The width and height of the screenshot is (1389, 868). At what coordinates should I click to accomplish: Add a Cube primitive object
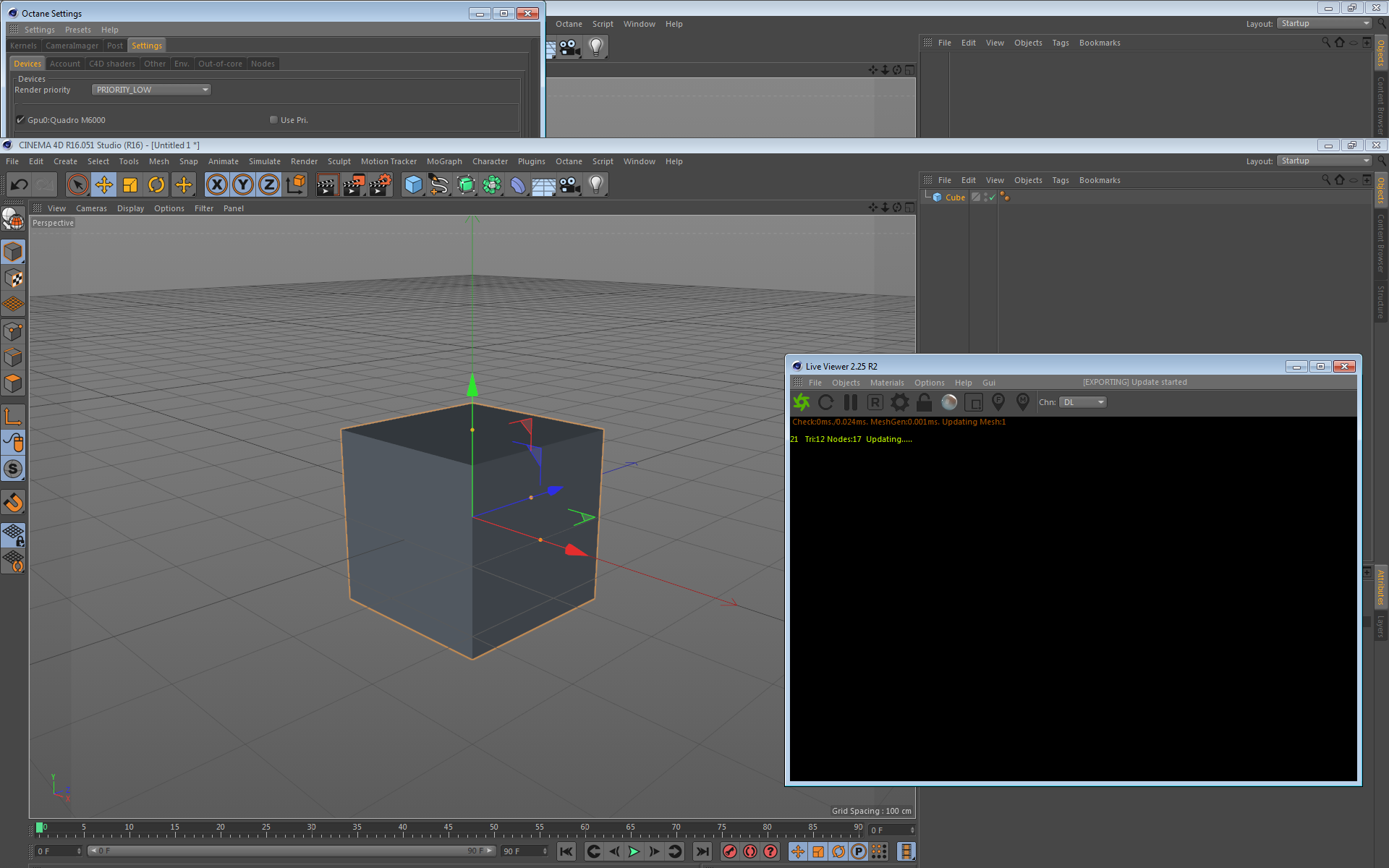pyautogui.click(x=413, y=185)
